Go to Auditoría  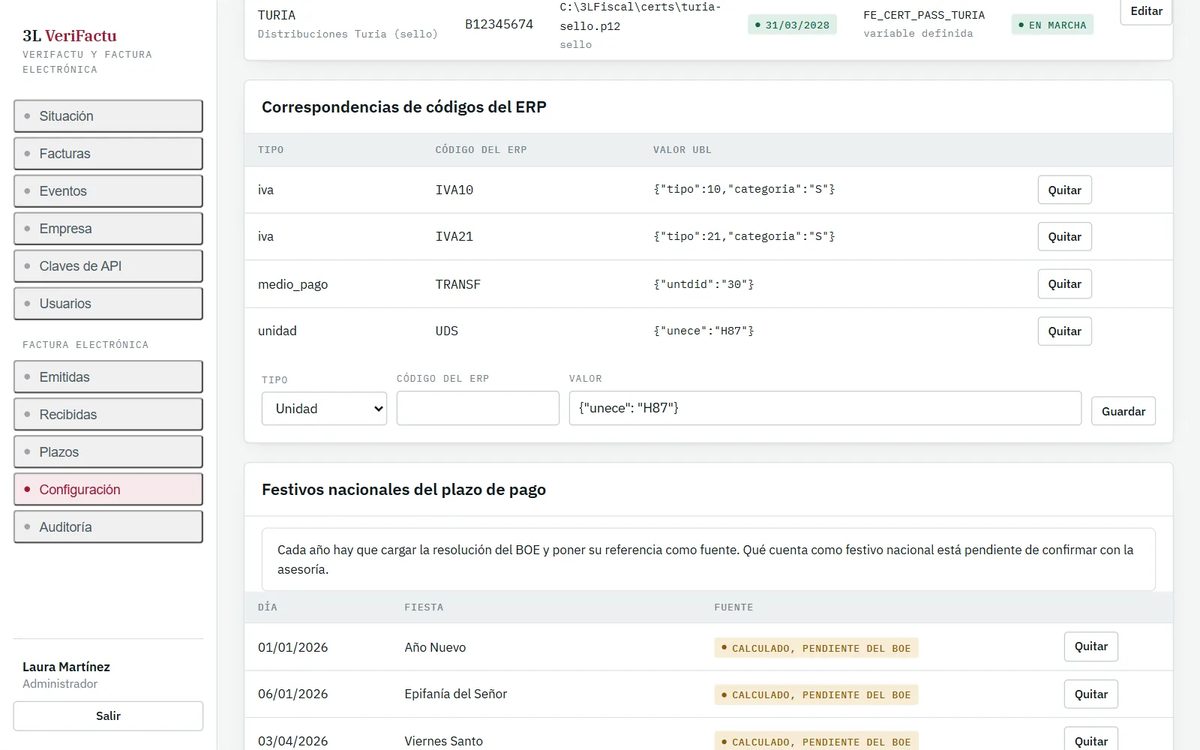(x=108, y=527)
